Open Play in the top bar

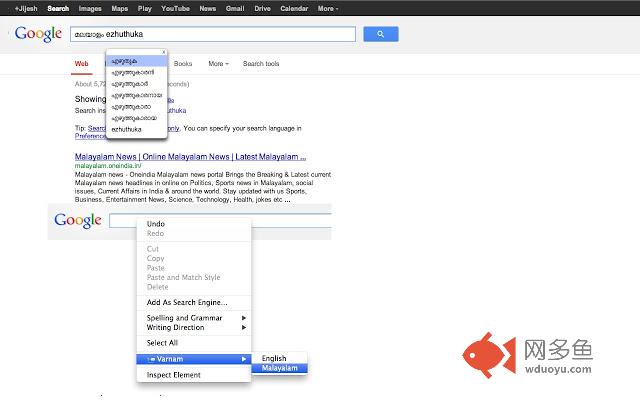point(144,9)
